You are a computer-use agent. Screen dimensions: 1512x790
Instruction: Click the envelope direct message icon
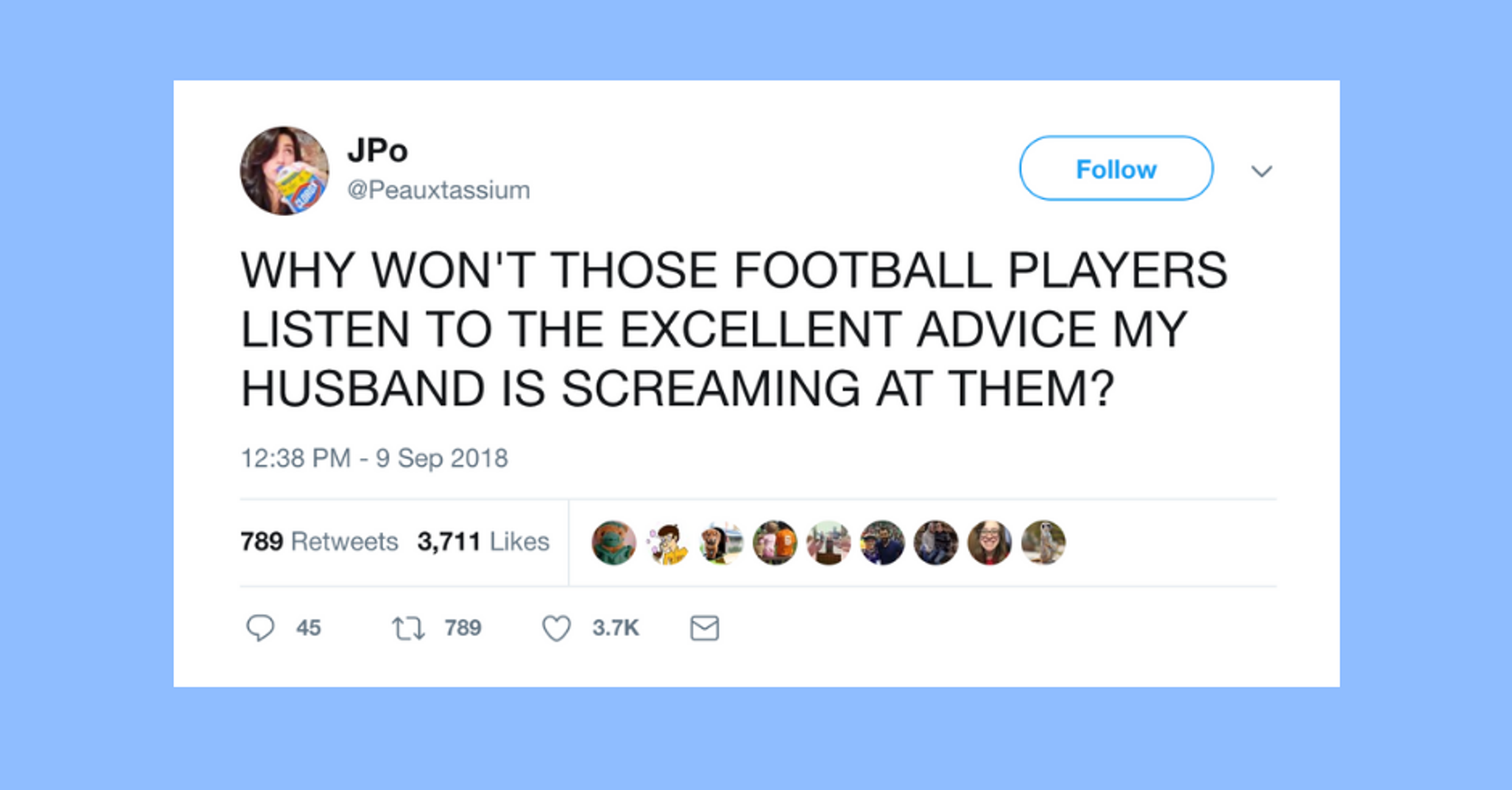(705, 629)
